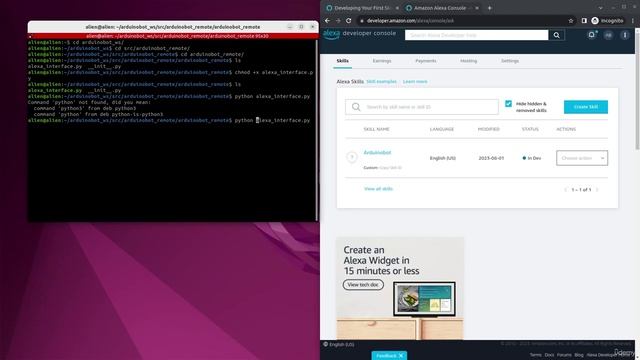Open the Payments tab

click(x=426, y=61)
